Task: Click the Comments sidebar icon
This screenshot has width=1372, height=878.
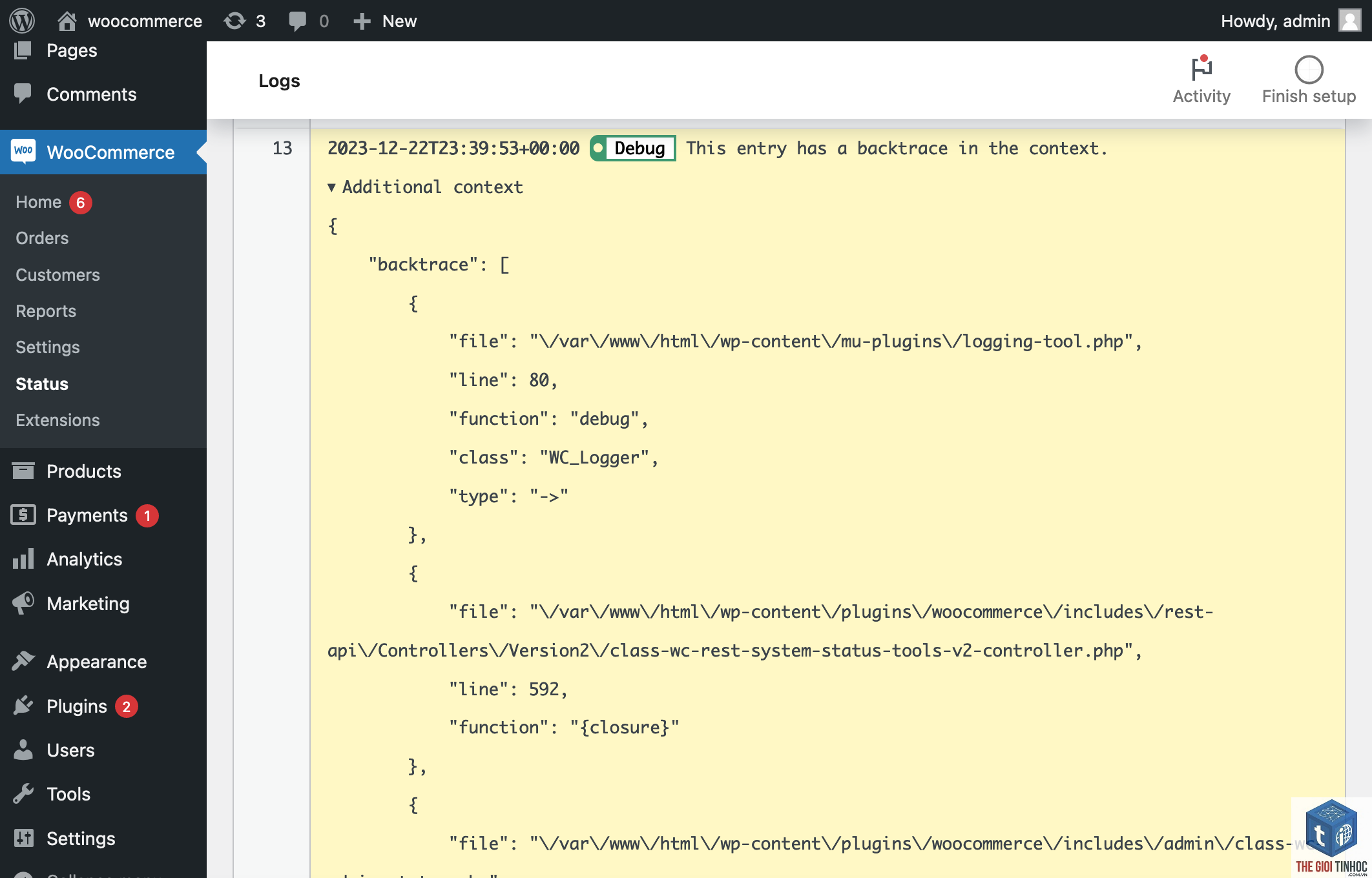Action: (23, 94)
